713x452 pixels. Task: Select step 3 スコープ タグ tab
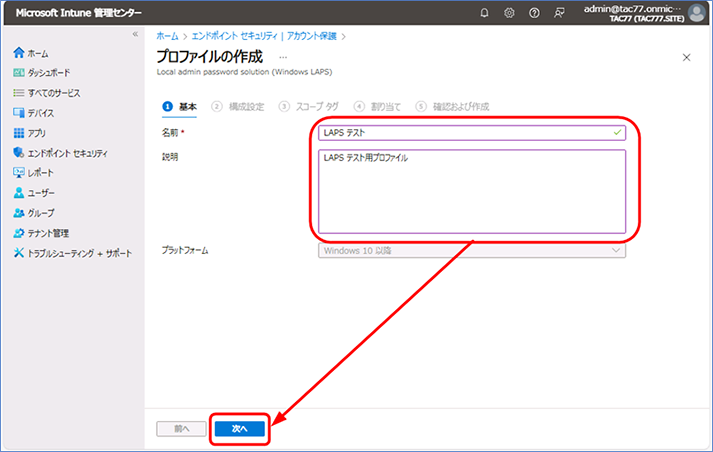(309, 106)
